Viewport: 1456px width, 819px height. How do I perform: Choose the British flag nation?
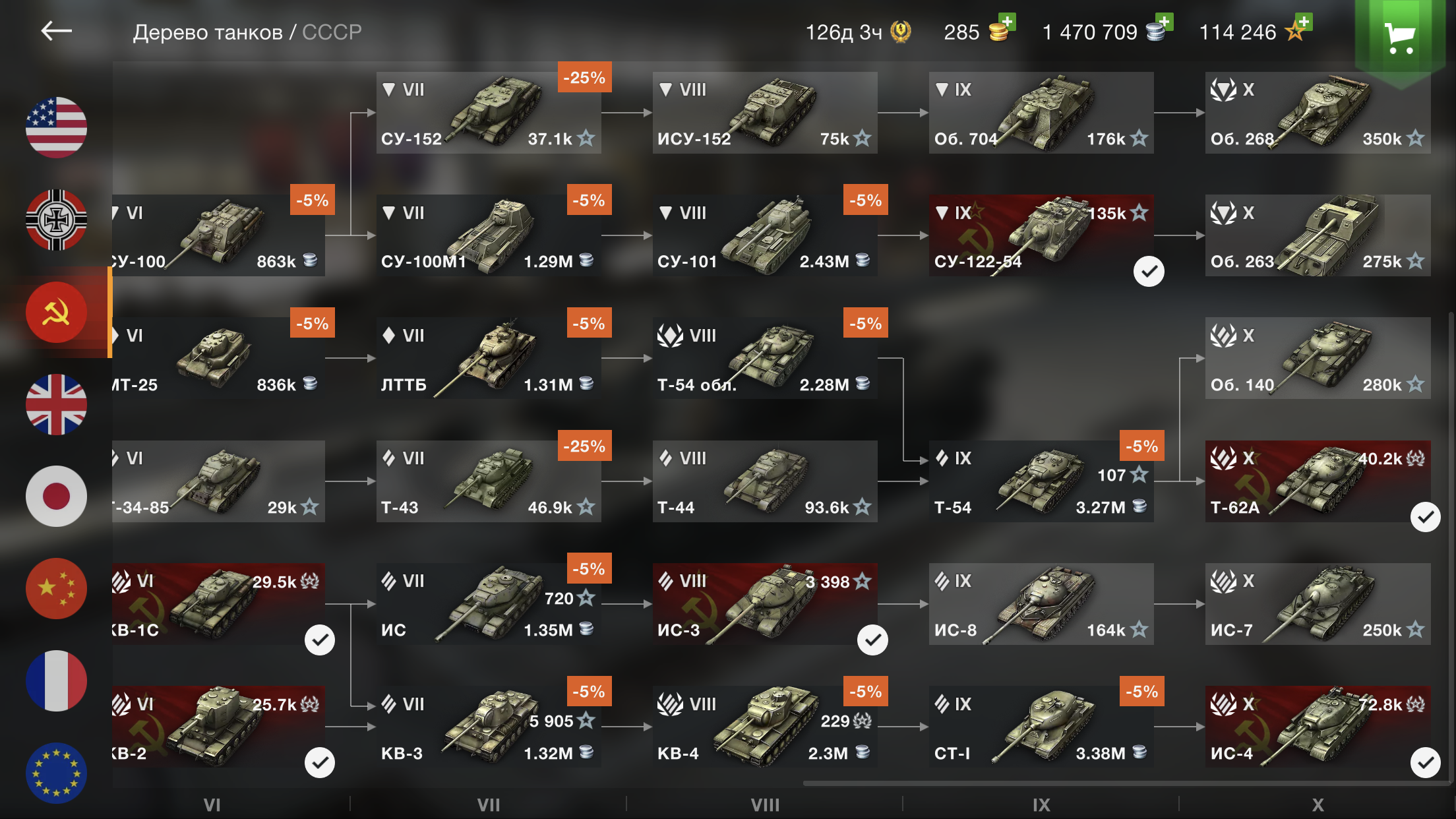pos(56,404)
